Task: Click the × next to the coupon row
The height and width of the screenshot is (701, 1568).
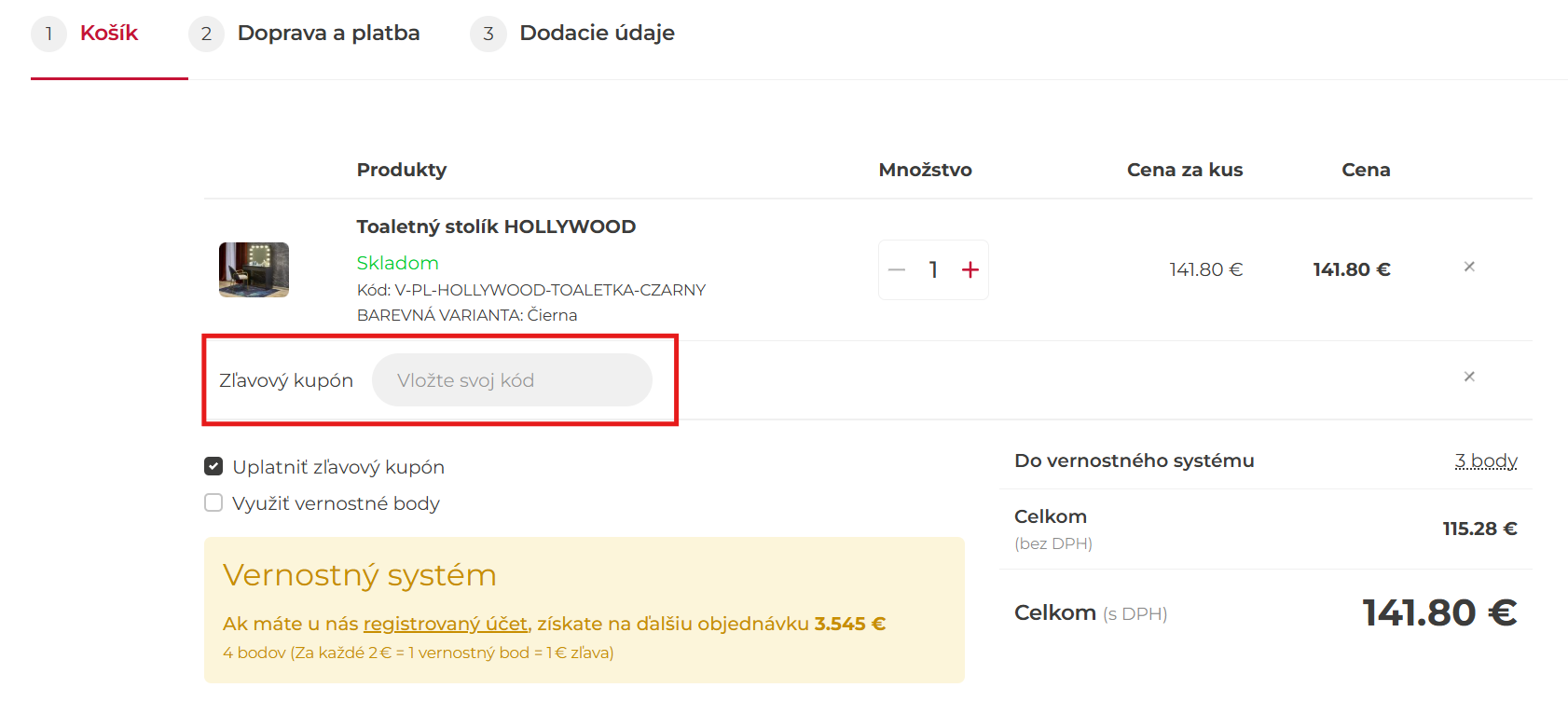Action: click(x=1468, y=377)
